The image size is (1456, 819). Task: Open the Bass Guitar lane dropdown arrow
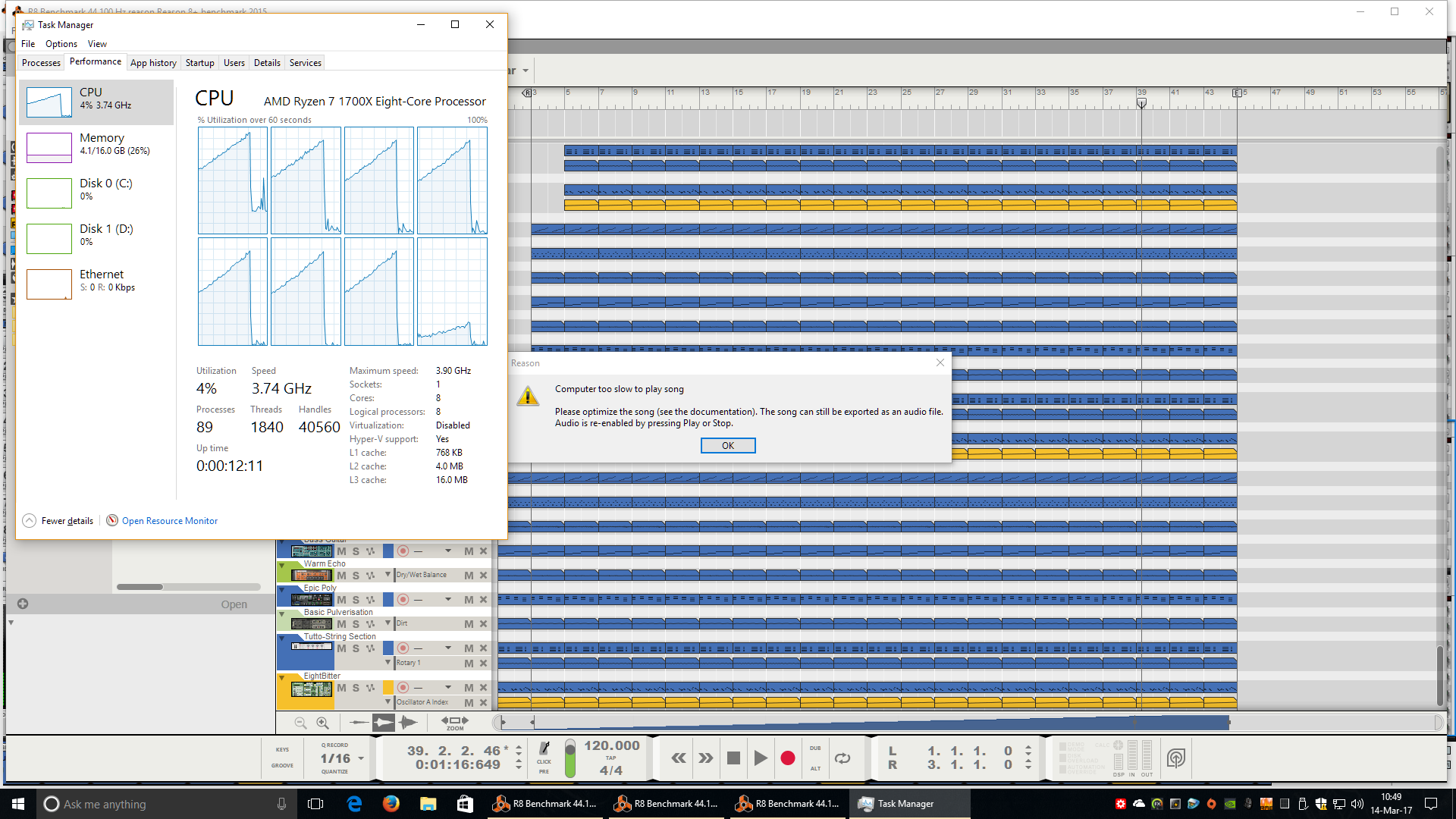tap(447, 551)
